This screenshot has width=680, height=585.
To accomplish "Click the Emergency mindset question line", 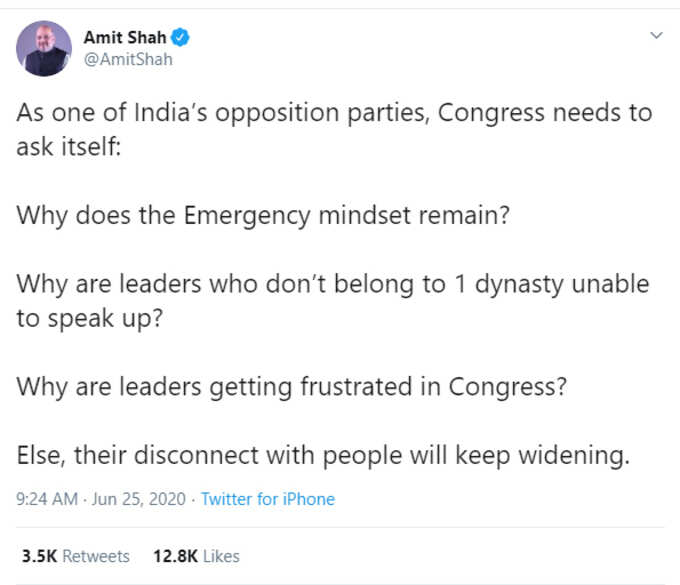I will pos(263,216).
